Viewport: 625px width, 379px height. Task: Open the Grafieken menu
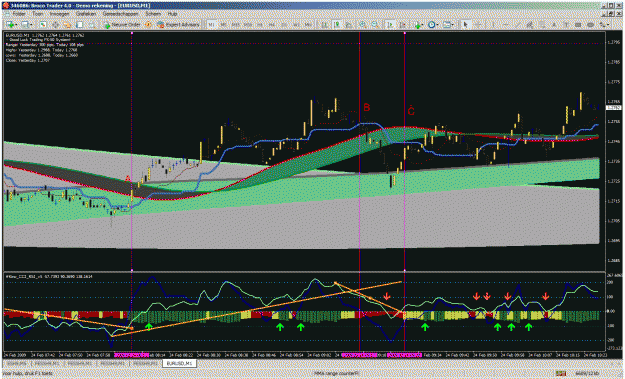click(x=86, y=14)
